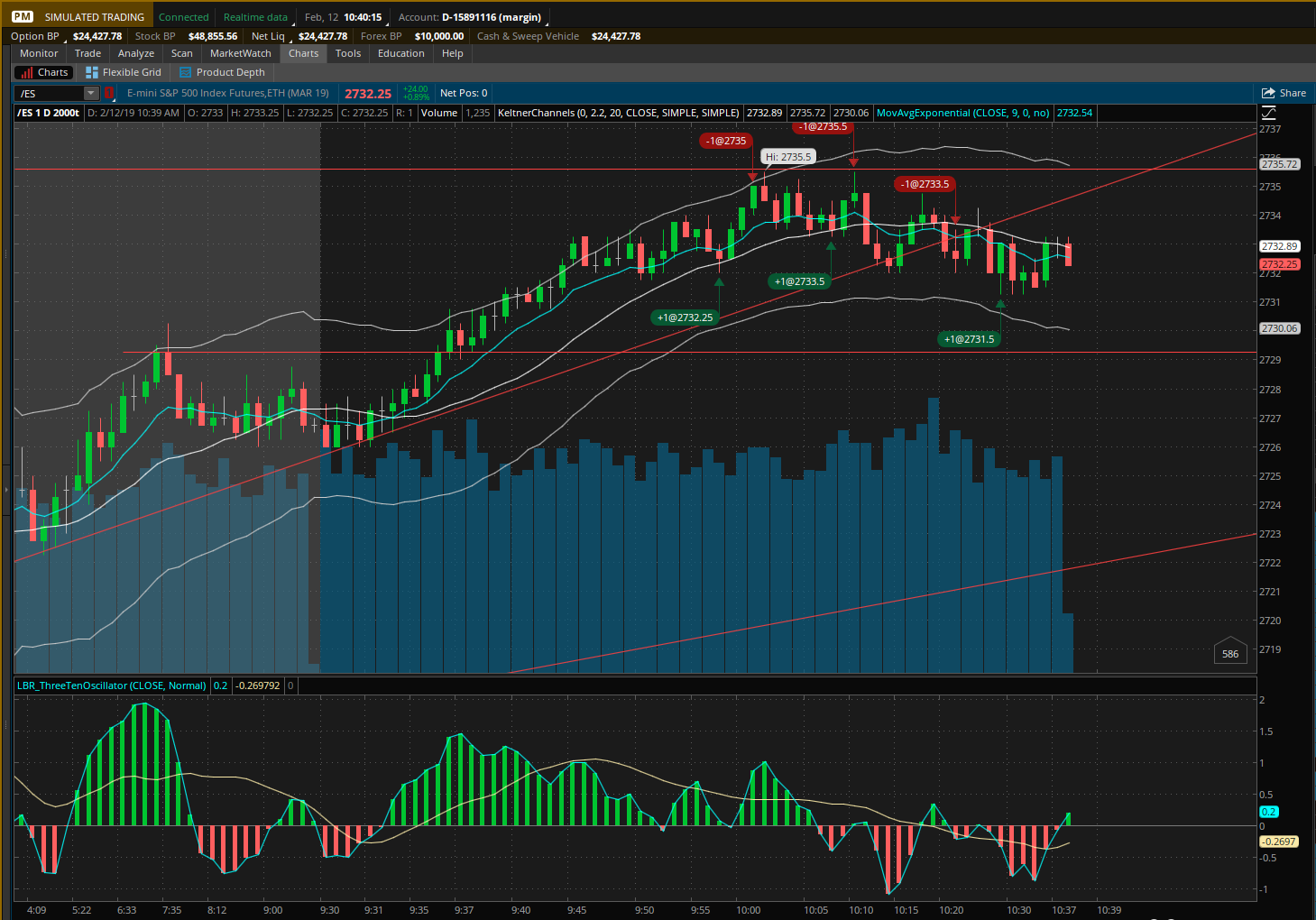Click the Share arrow icon

[x=1268, y=93]
